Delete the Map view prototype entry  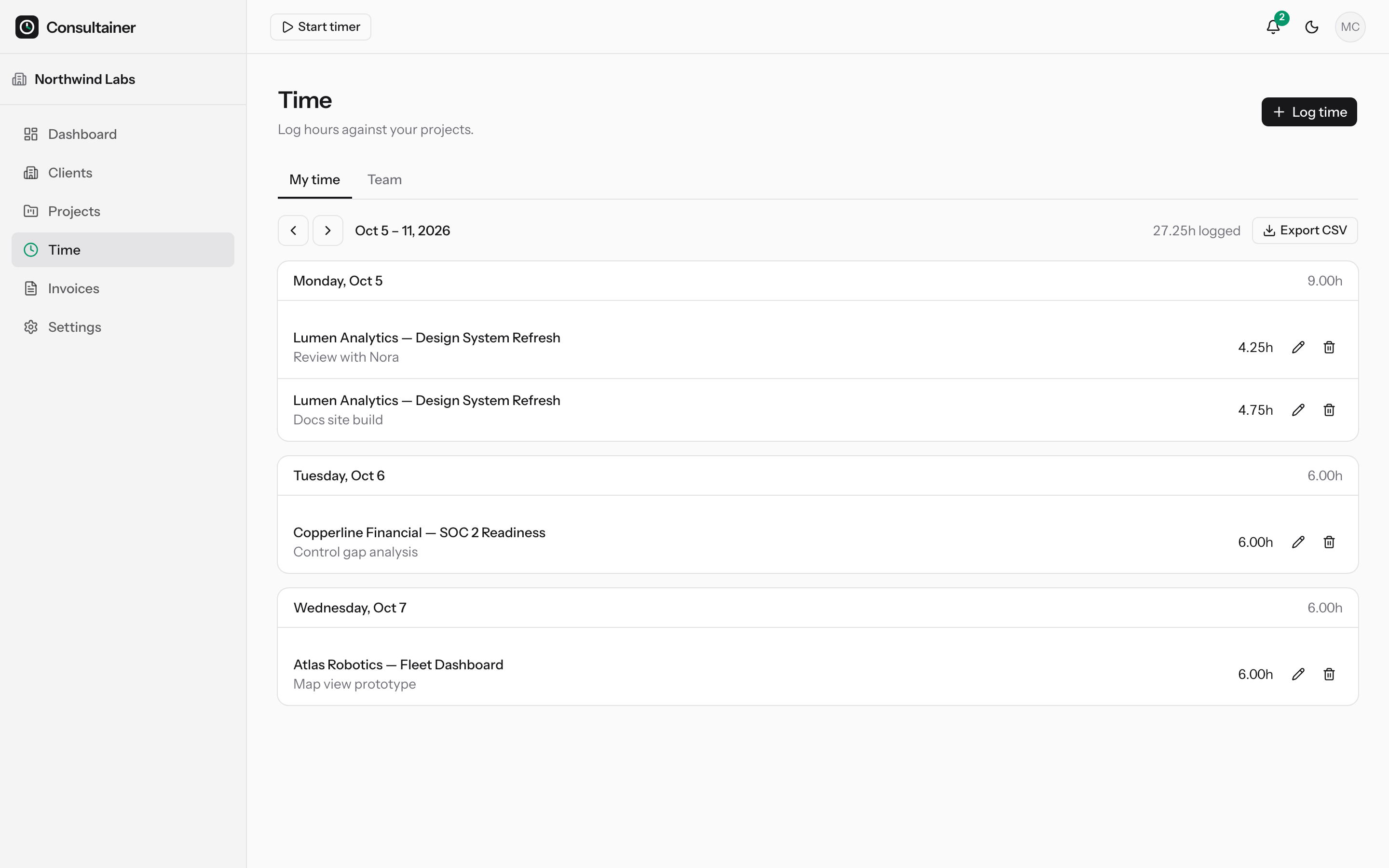[x=1329, y=674]
